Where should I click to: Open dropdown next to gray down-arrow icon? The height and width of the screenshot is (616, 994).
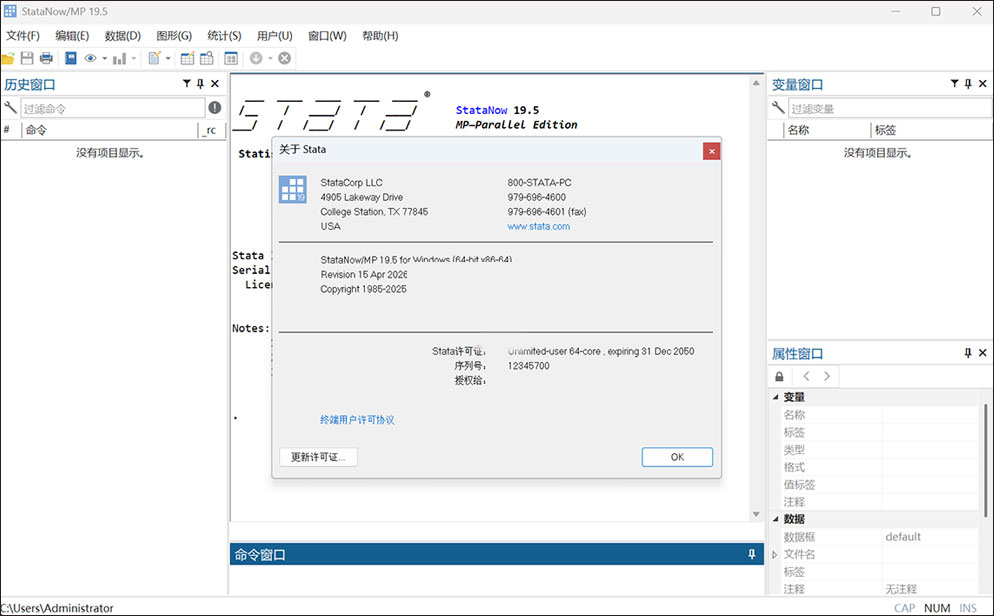[x=270, y=58]
